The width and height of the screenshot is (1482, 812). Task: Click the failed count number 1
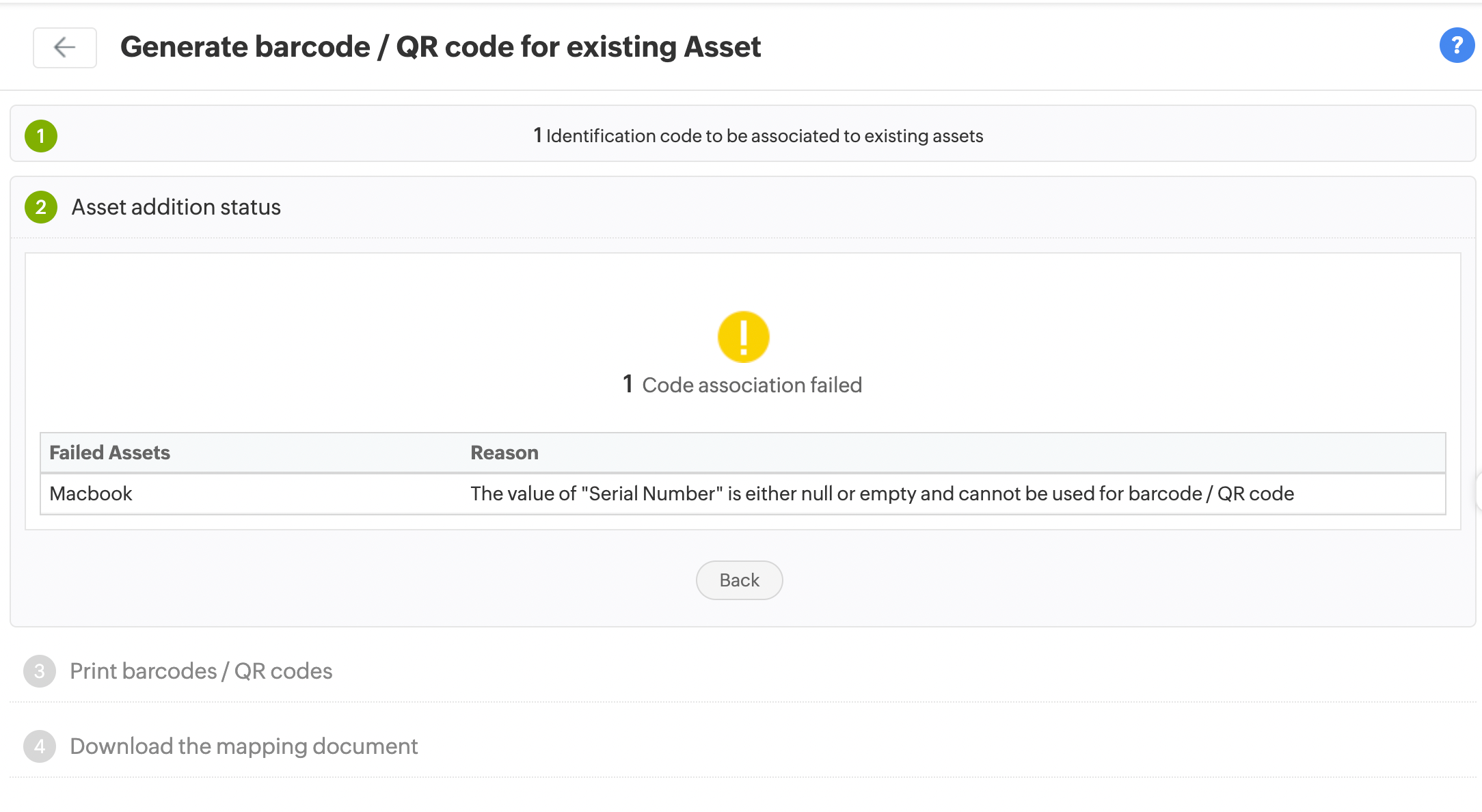628,384
